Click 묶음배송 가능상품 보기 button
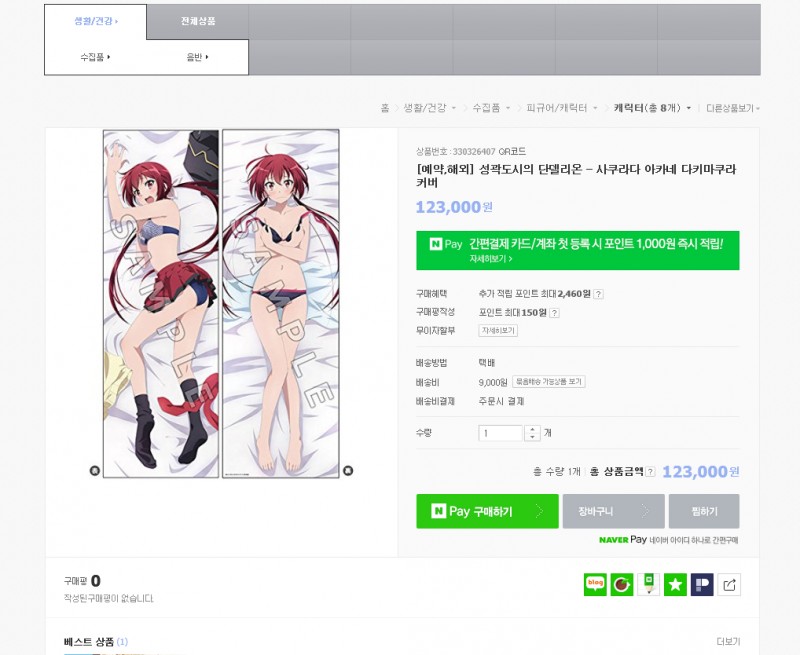Image resolution: width=800 pixels, height=655 pixels. click(x=549, y=382)
